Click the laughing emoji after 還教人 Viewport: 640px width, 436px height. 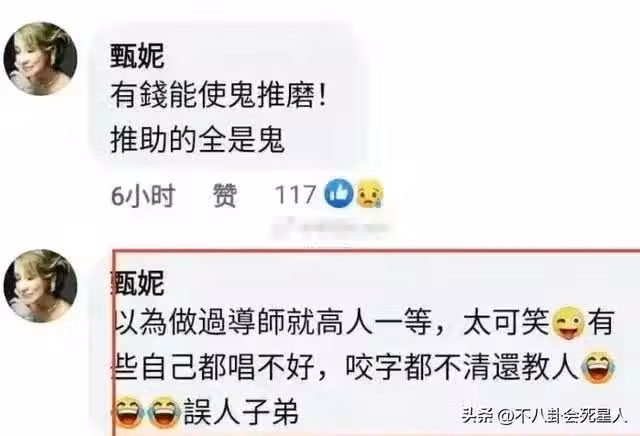point(598,367)
